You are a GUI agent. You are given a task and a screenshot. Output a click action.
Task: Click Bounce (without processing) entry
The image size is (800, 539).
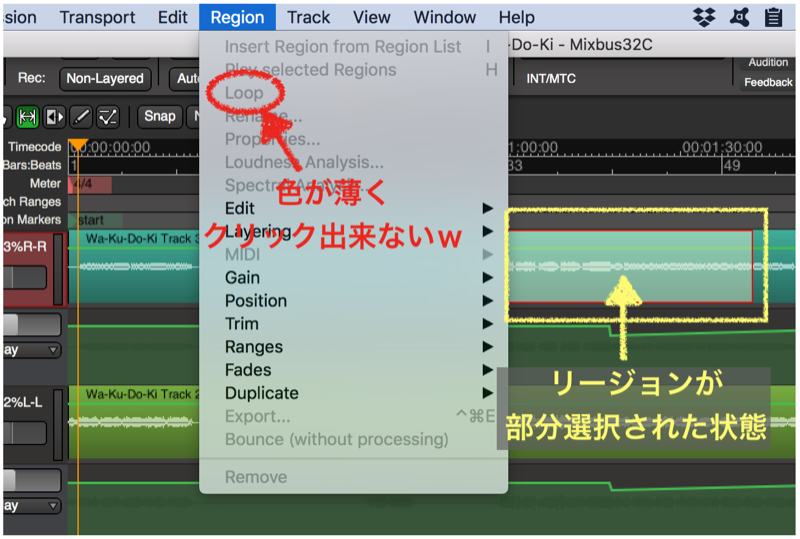pos(353,439)
